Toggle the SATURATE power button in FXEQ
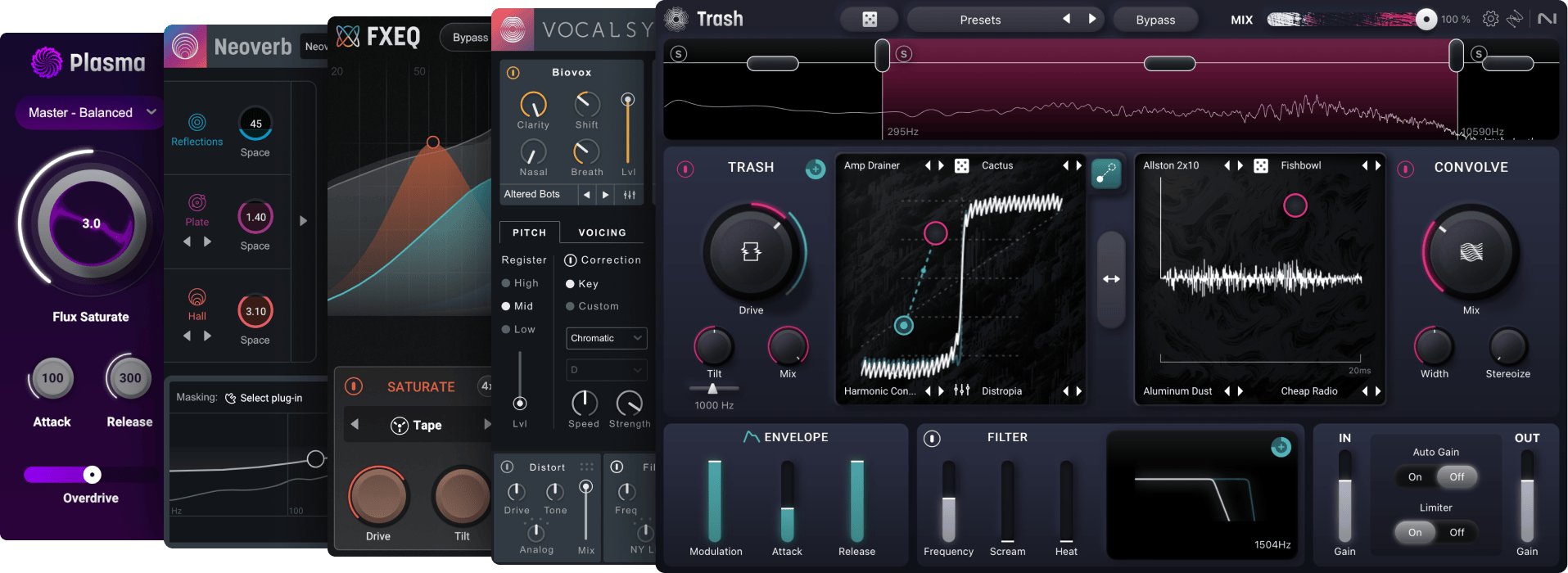Image resolution: width=1568 pixels, height=573 pixels. (354, 386)
